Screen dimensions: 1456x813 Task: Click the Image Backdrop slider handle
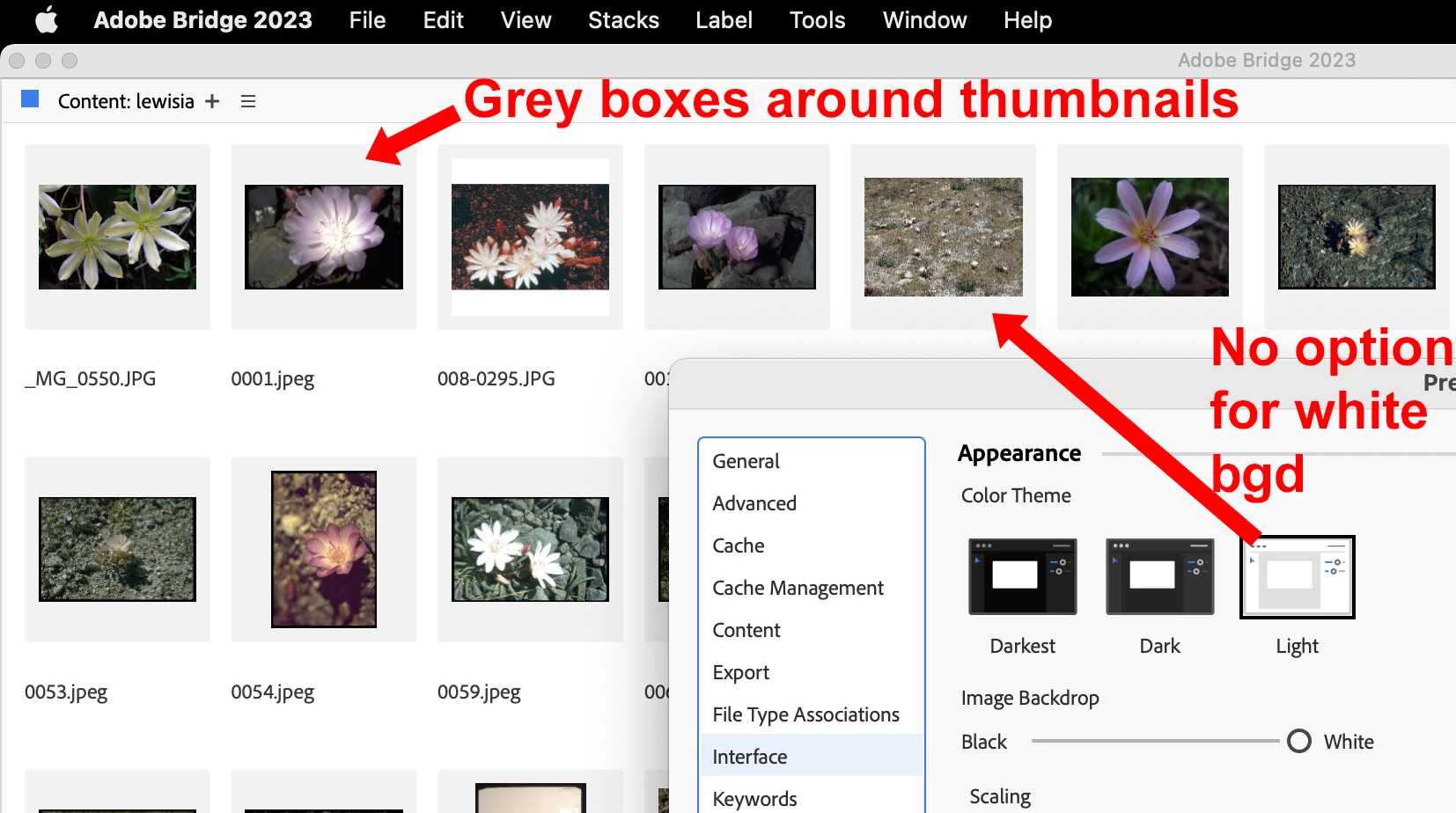1298,741
